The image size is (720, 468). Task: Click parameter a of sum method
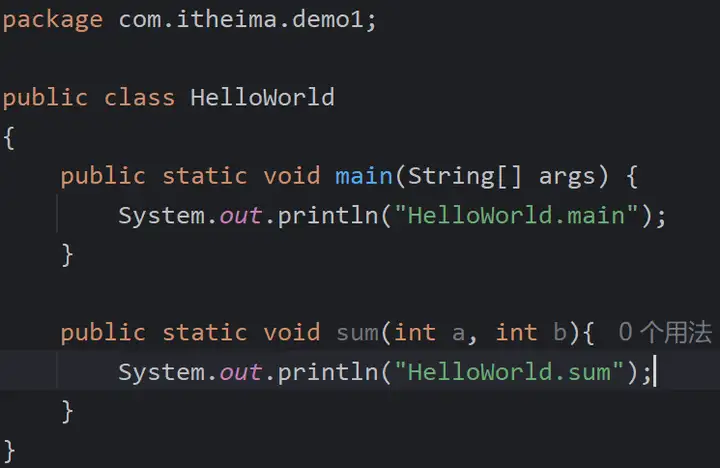pos(458,334)
